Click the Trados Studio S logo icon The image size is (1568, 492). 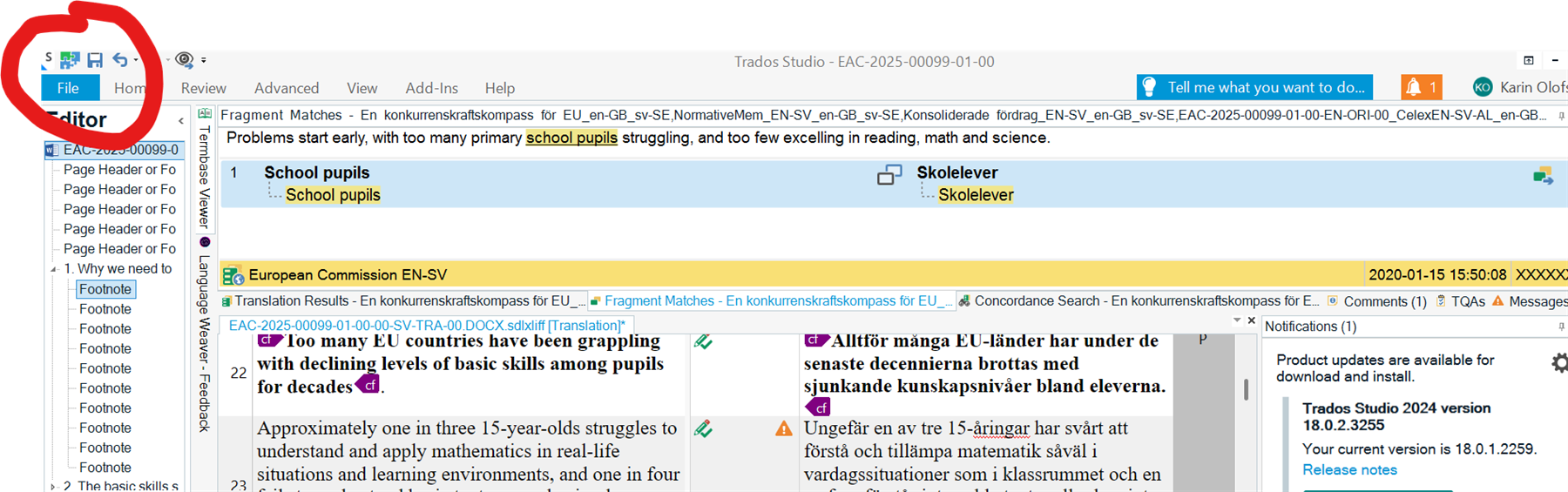(47, 60)
